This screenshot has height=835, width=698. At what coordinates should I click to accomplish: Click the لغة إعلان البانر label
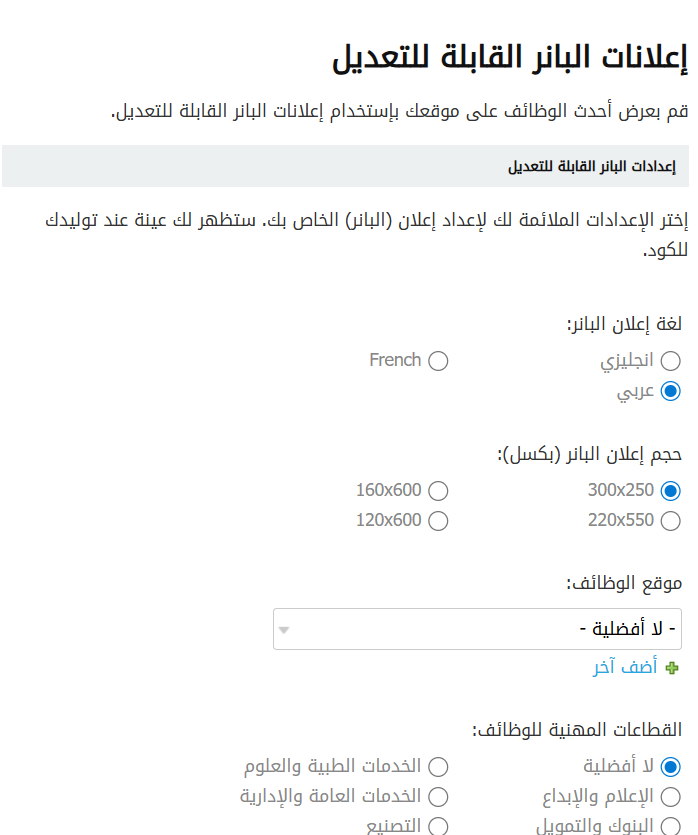tap(625, 325)
